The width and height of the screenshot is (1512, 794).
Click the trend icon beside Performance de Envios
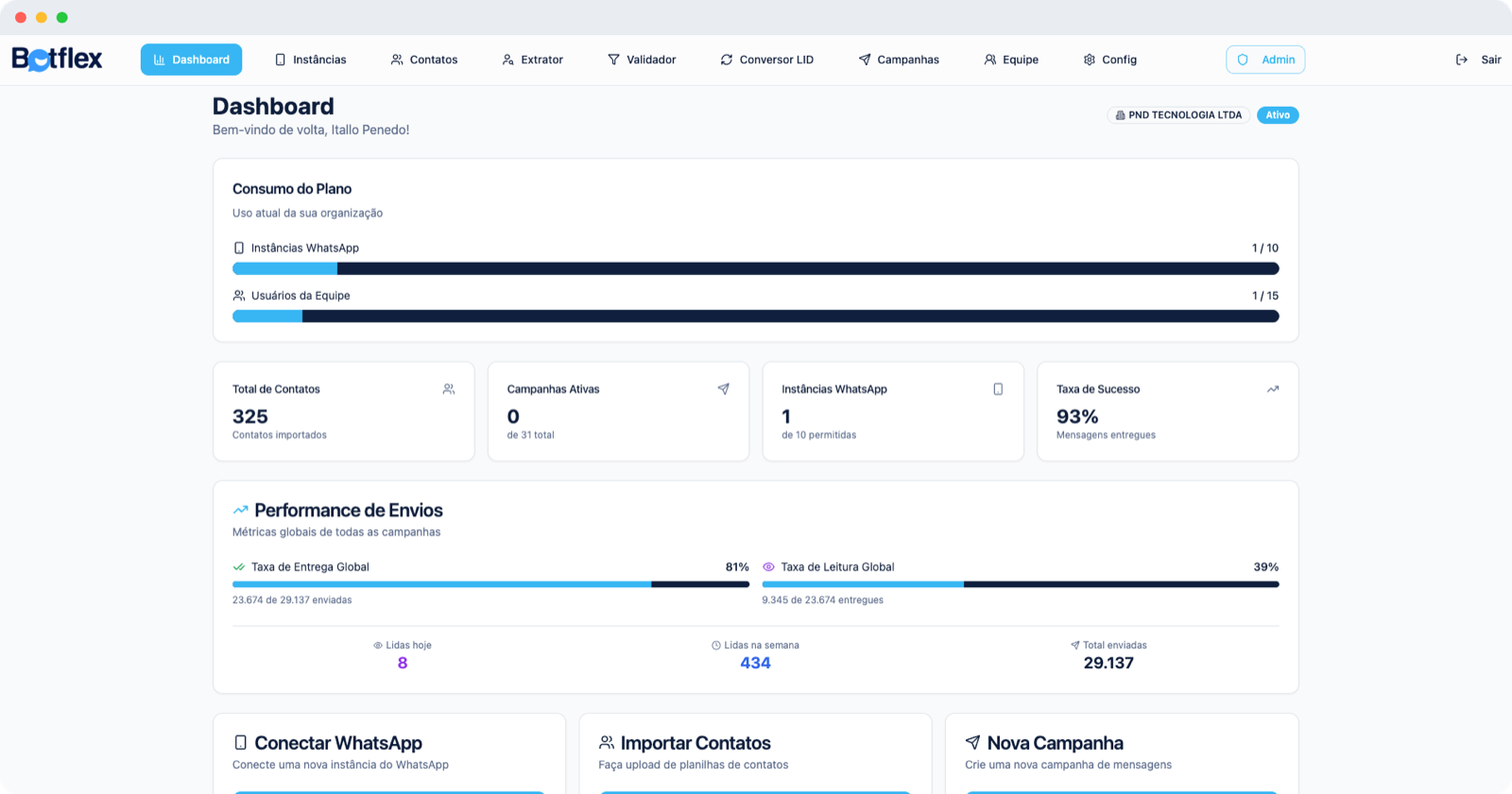click(x=241, y=510)
